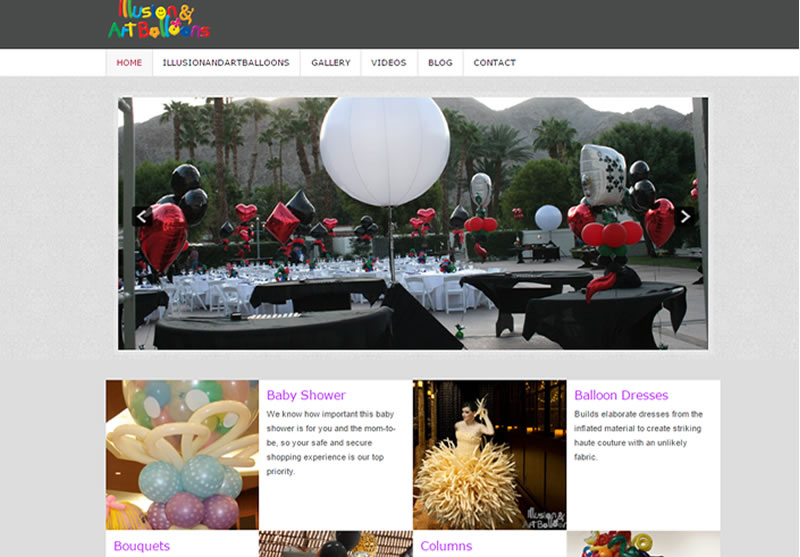Open the balloon dress photo thumbnail
This screenshot has height=557, width=800.
point(489,454)
